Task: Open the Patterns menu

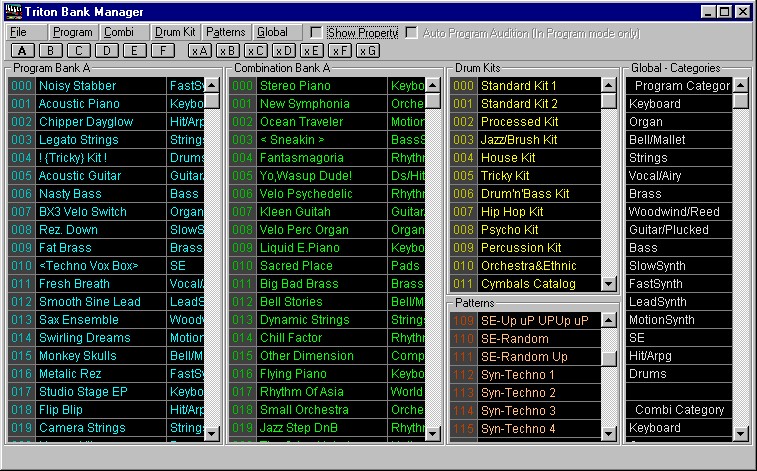Action: 225,33
